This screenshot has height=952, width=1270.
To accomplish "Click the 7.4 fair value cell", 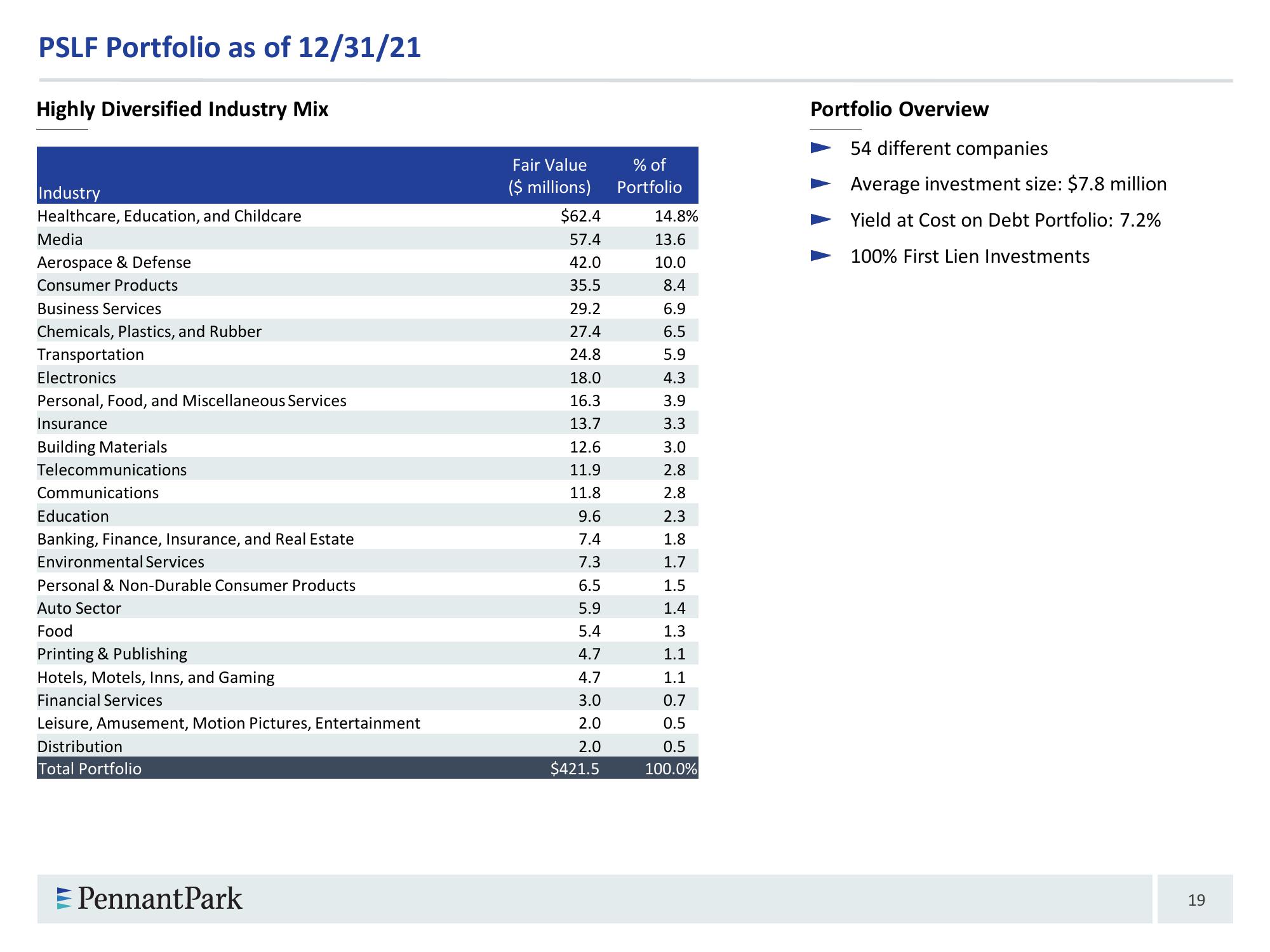I will point(589,539).
